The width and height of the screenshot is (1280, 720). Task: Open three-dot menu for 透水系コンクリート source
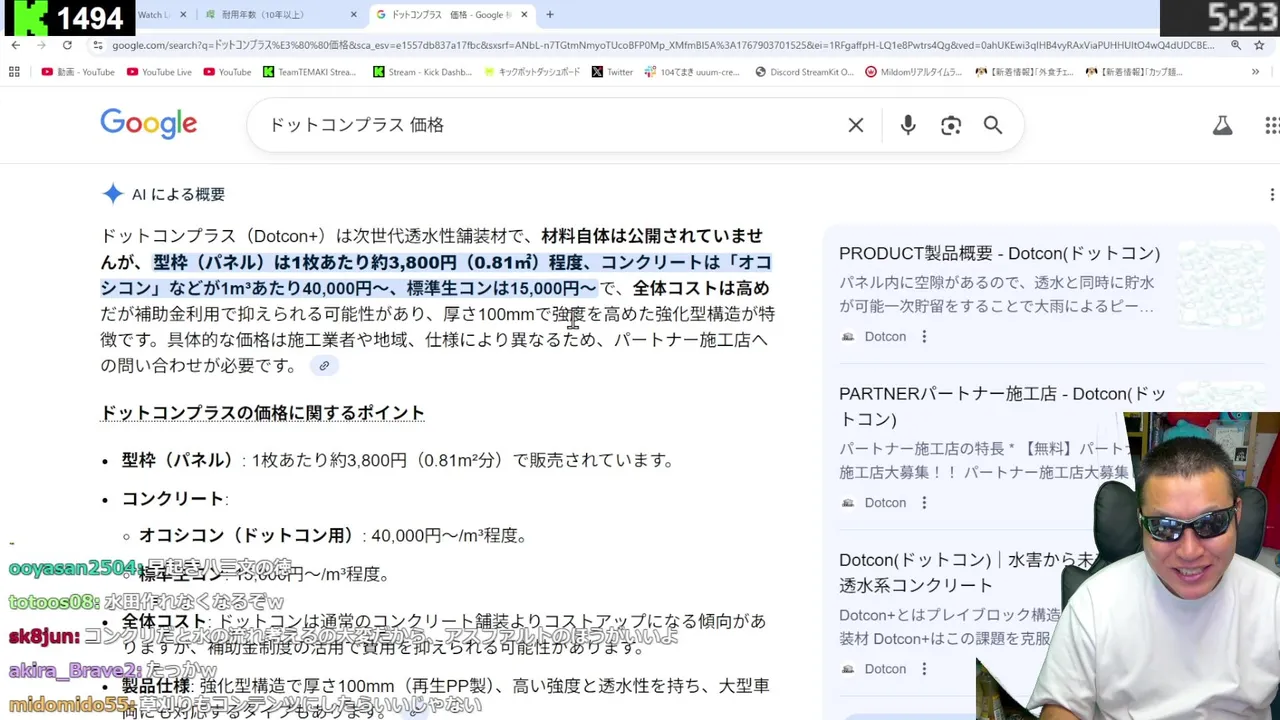pos(924,669)
